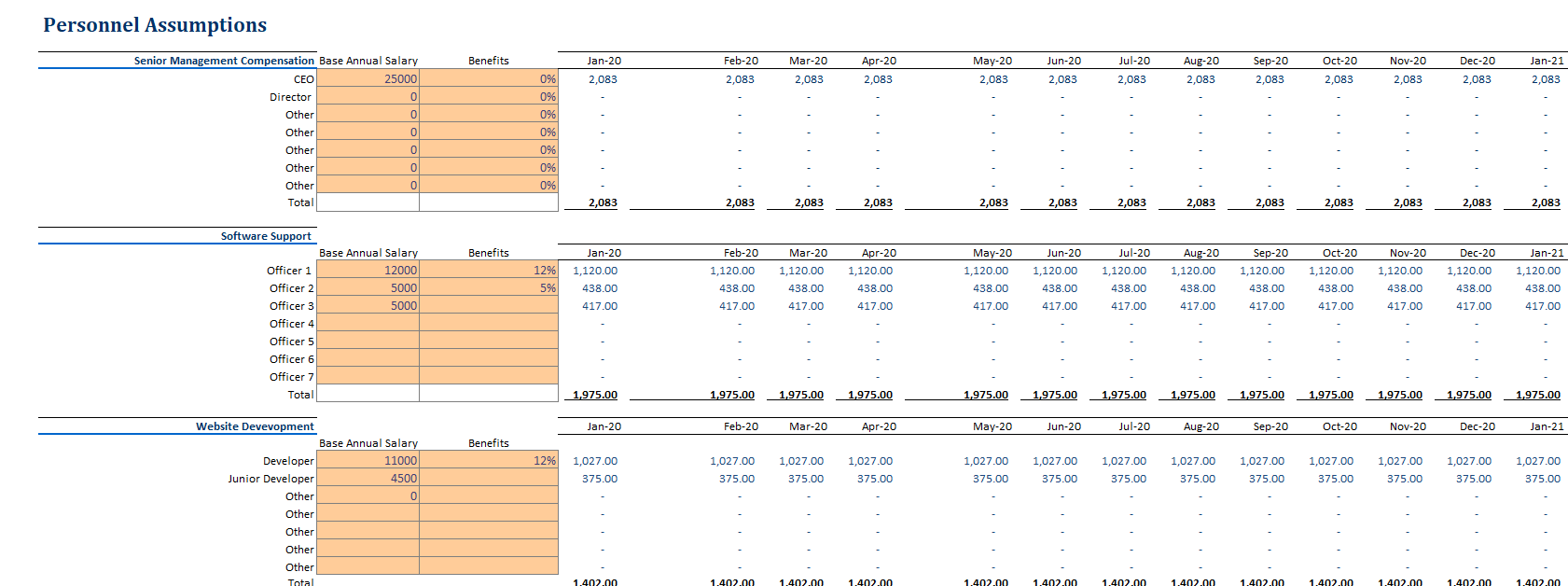The height and width of the screenshot is (586, 1568).
Task: Select Officer 2 Feb-20 value 438.00
Action: (737, 288)
